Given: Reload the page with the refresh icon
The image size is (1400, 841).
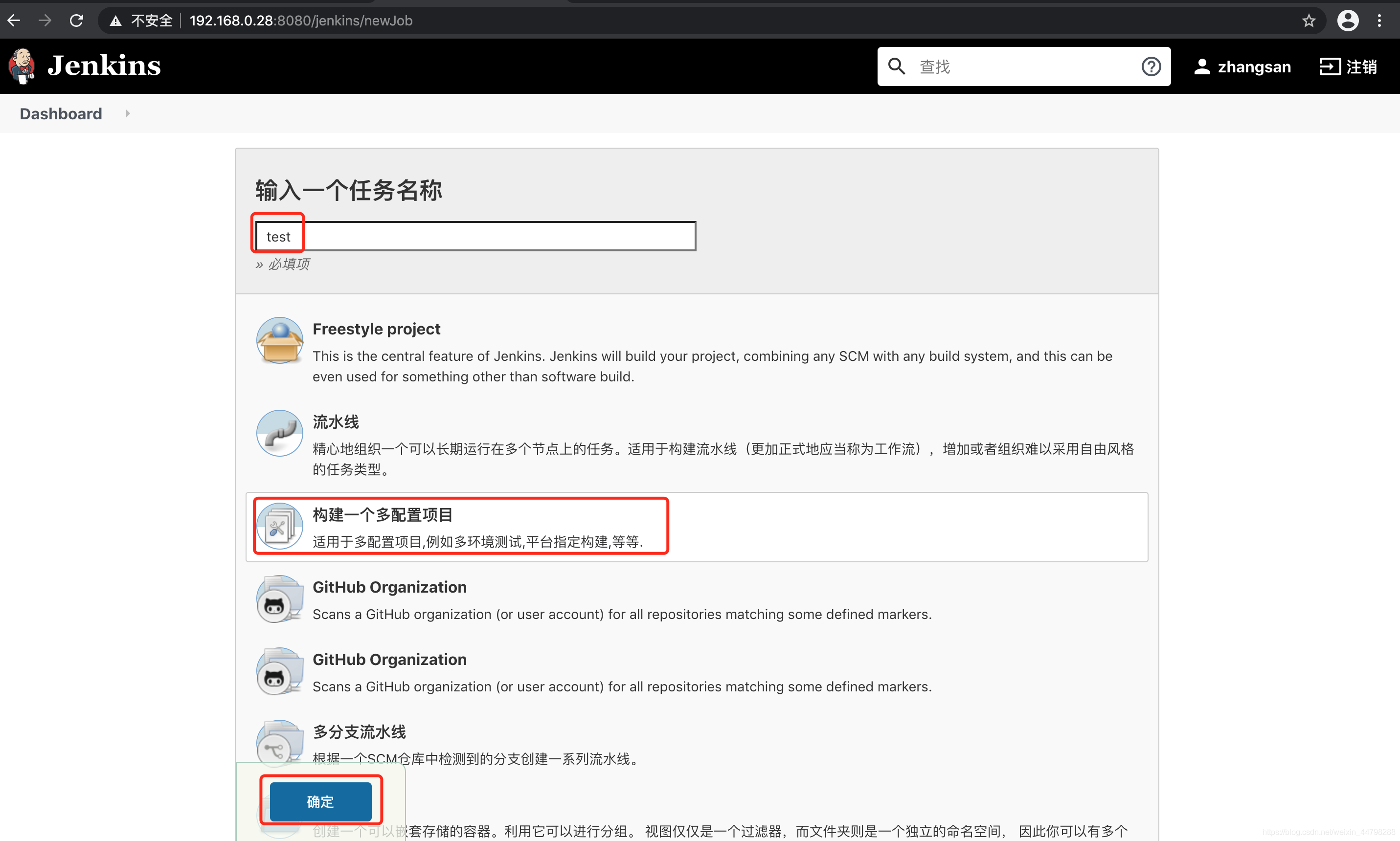Looking at the screenshot, I should pyautogui.click(x=76, y=21).
